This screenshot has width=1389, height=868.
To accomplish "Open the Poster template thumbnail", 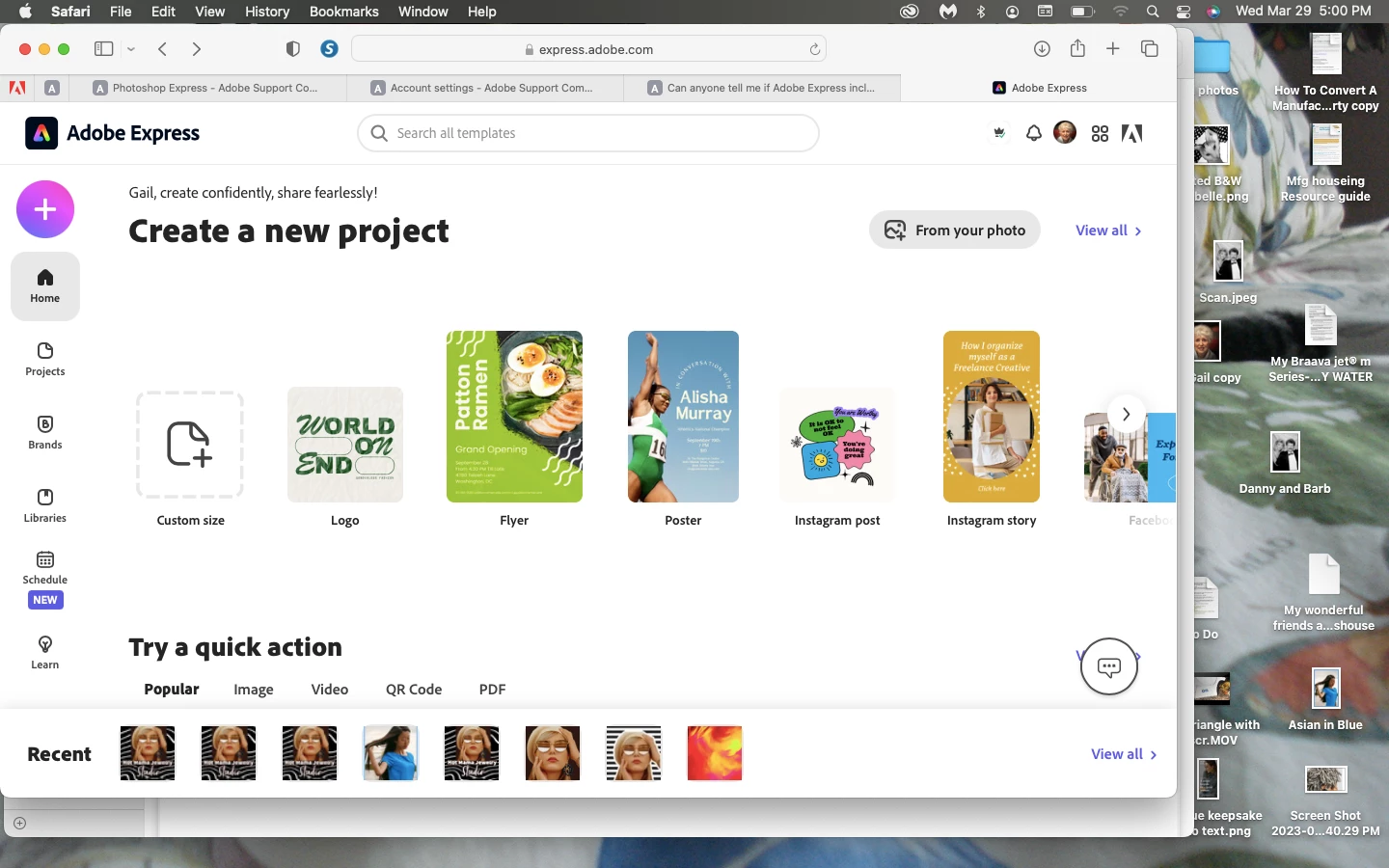I will 683,417.
